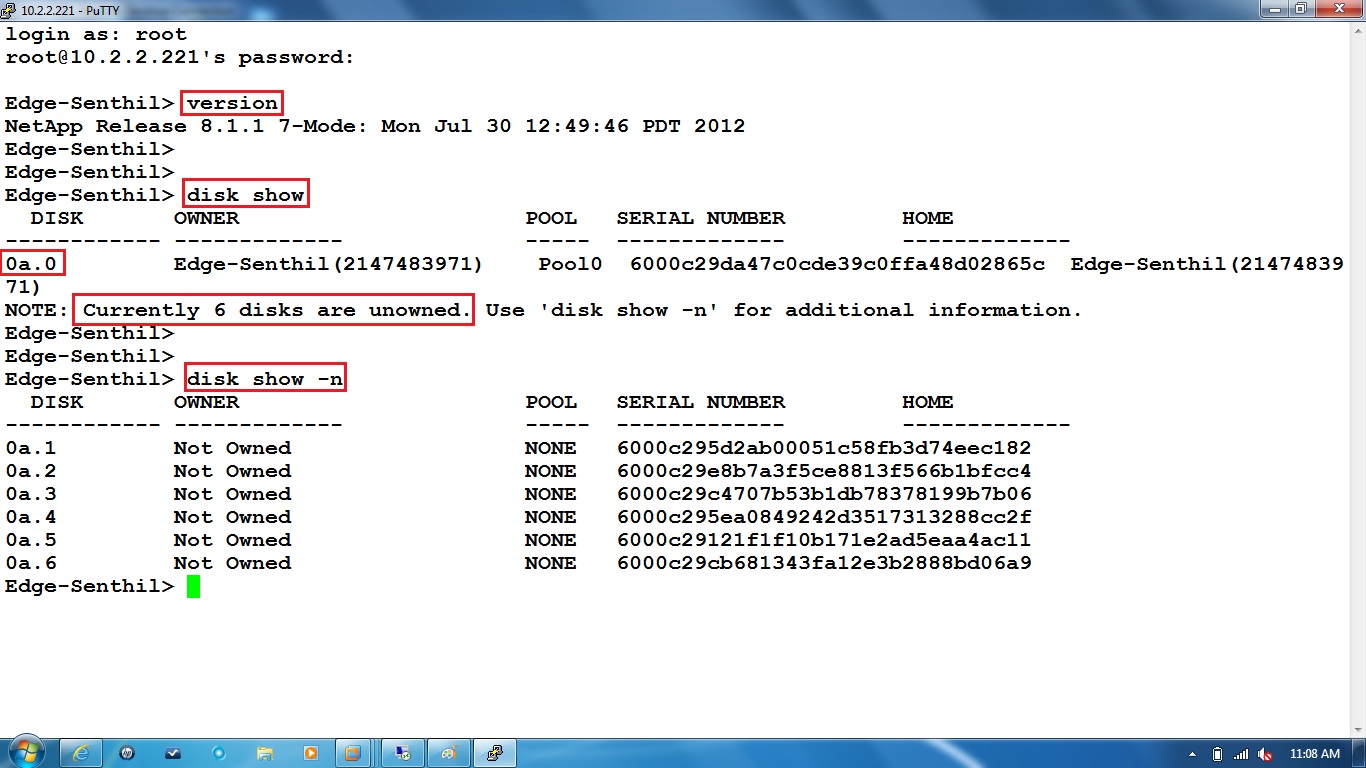The width and height of the screenshot is (1366, 768).
Task: Open the network signal tray icon
Action: coord(1241,754)
